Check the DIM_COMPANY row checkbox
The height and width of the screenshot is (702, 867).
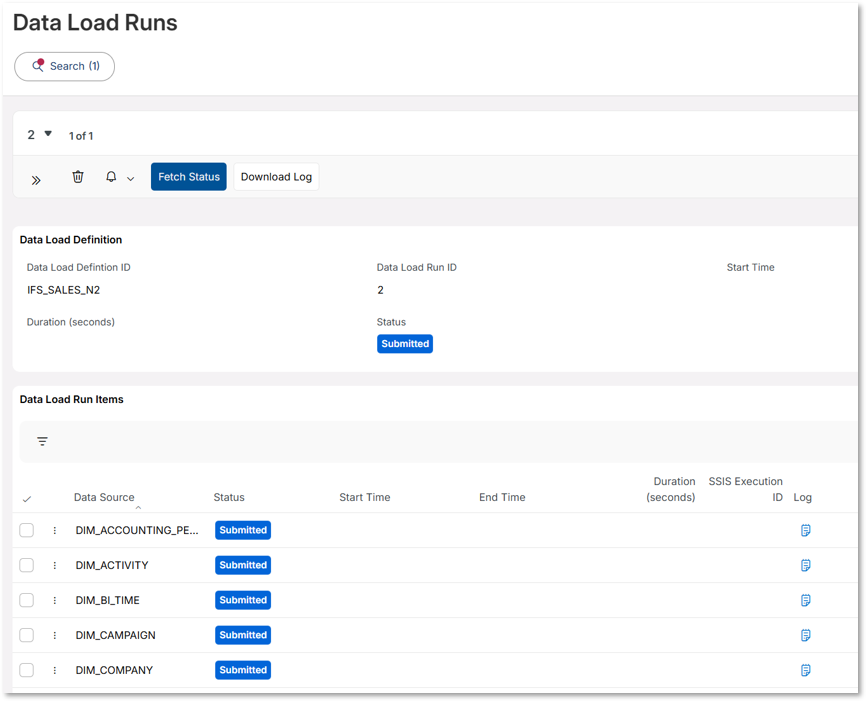[27, 670]
